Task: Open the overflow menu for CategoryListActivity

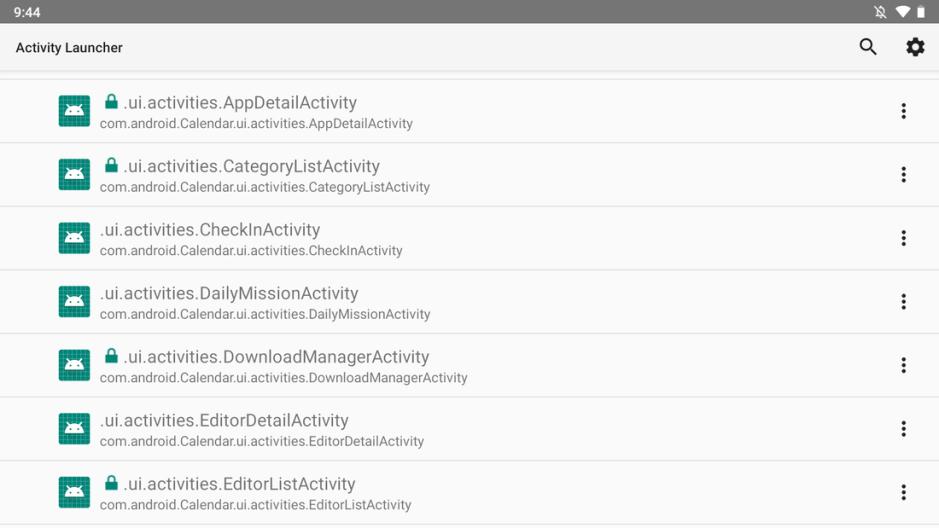Action: (903, 174)
